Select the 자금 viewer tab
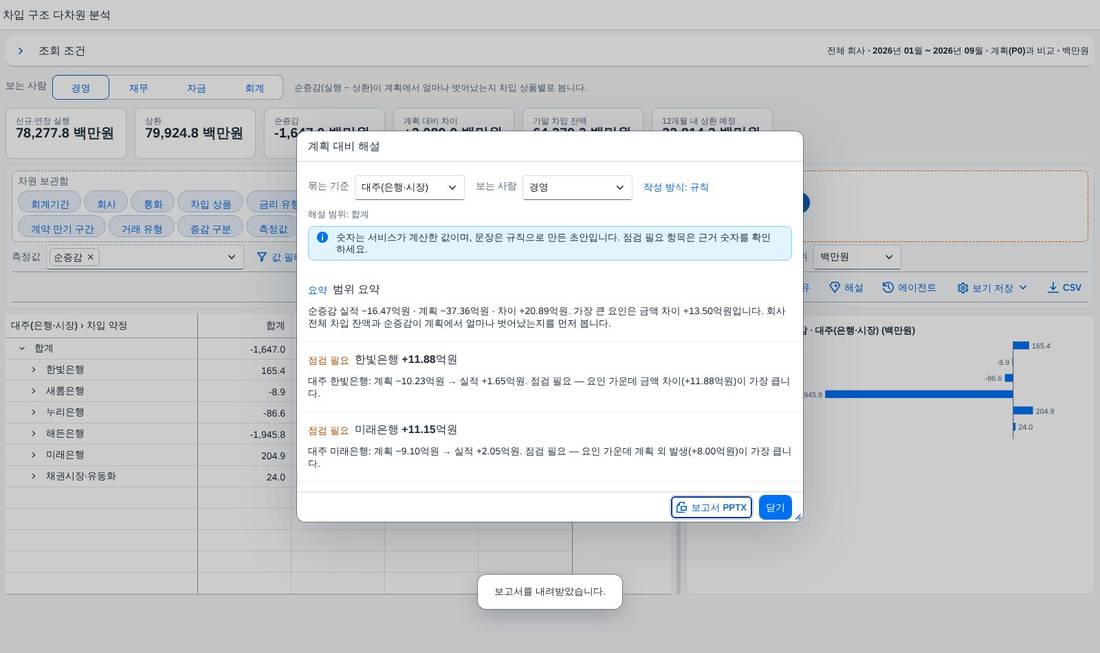The image size is (1100, 653). click(196, 88)
